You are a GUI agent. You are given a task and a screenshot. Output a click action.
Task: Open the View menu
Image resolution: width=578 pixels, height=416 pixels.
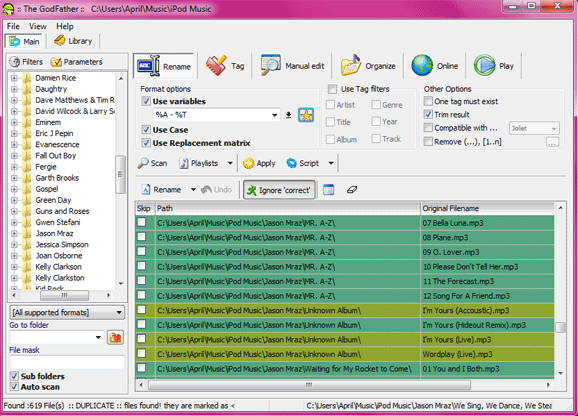[x=38, y=27]
